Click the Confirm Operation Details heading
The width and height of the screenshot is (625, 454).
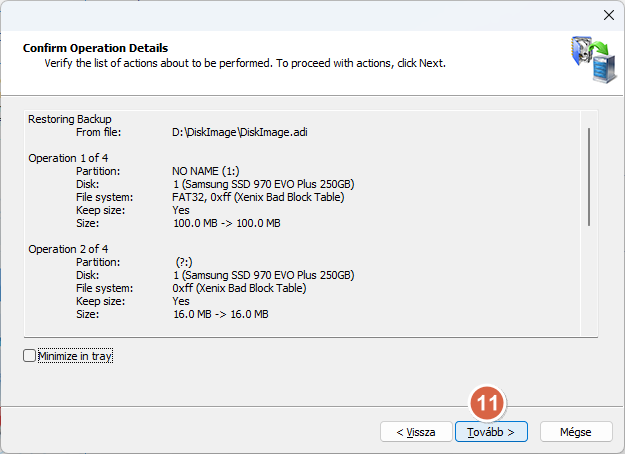95,48
